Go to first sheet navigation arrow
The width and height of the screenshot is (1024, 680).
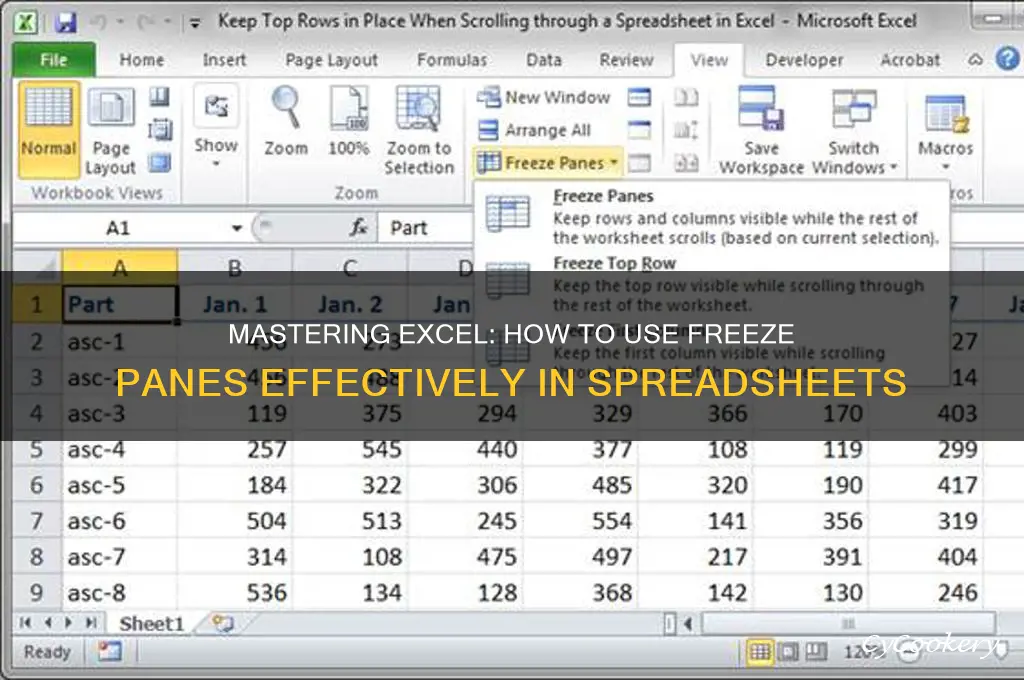[25, 623]
